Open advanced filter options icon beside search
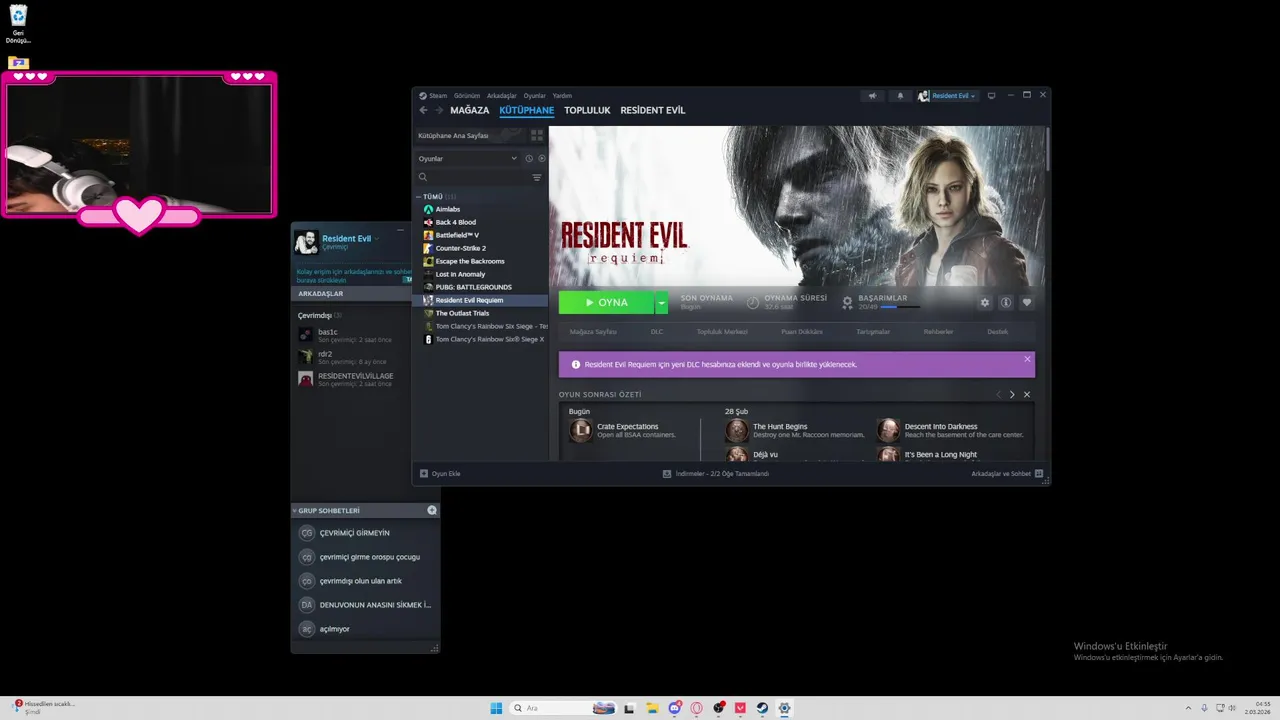Viewport: 1280px width, 720px height. 537,177
